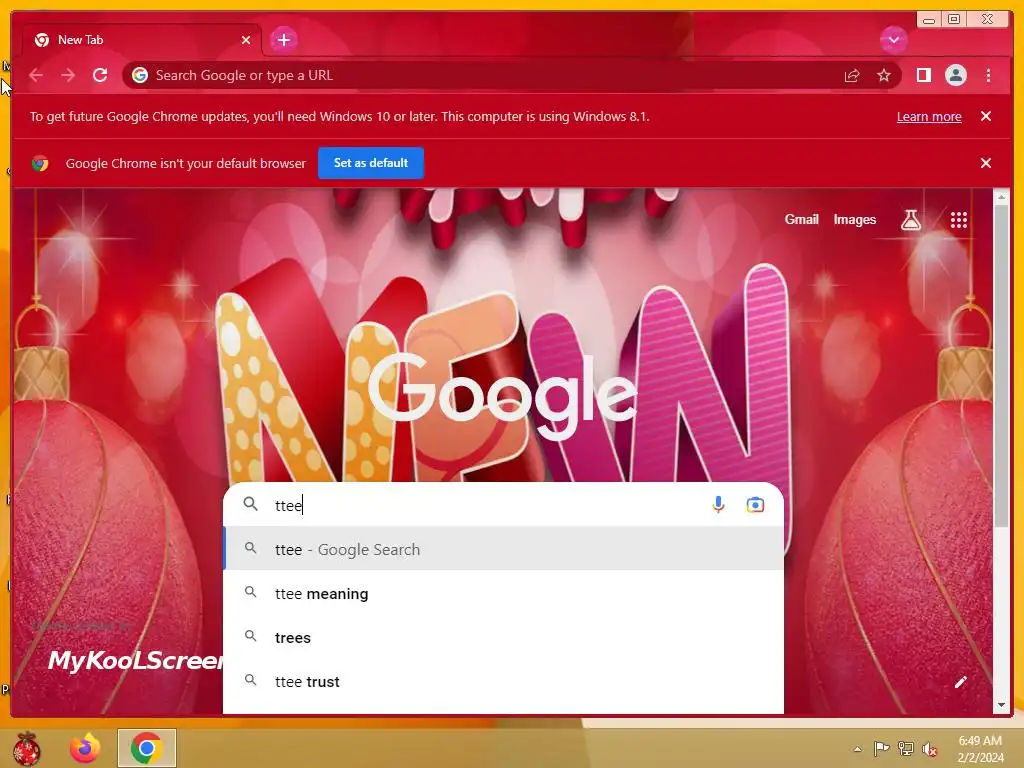Bookmark this tab with the star icon
Screen dimensions: 1024x768
point(884,76)
